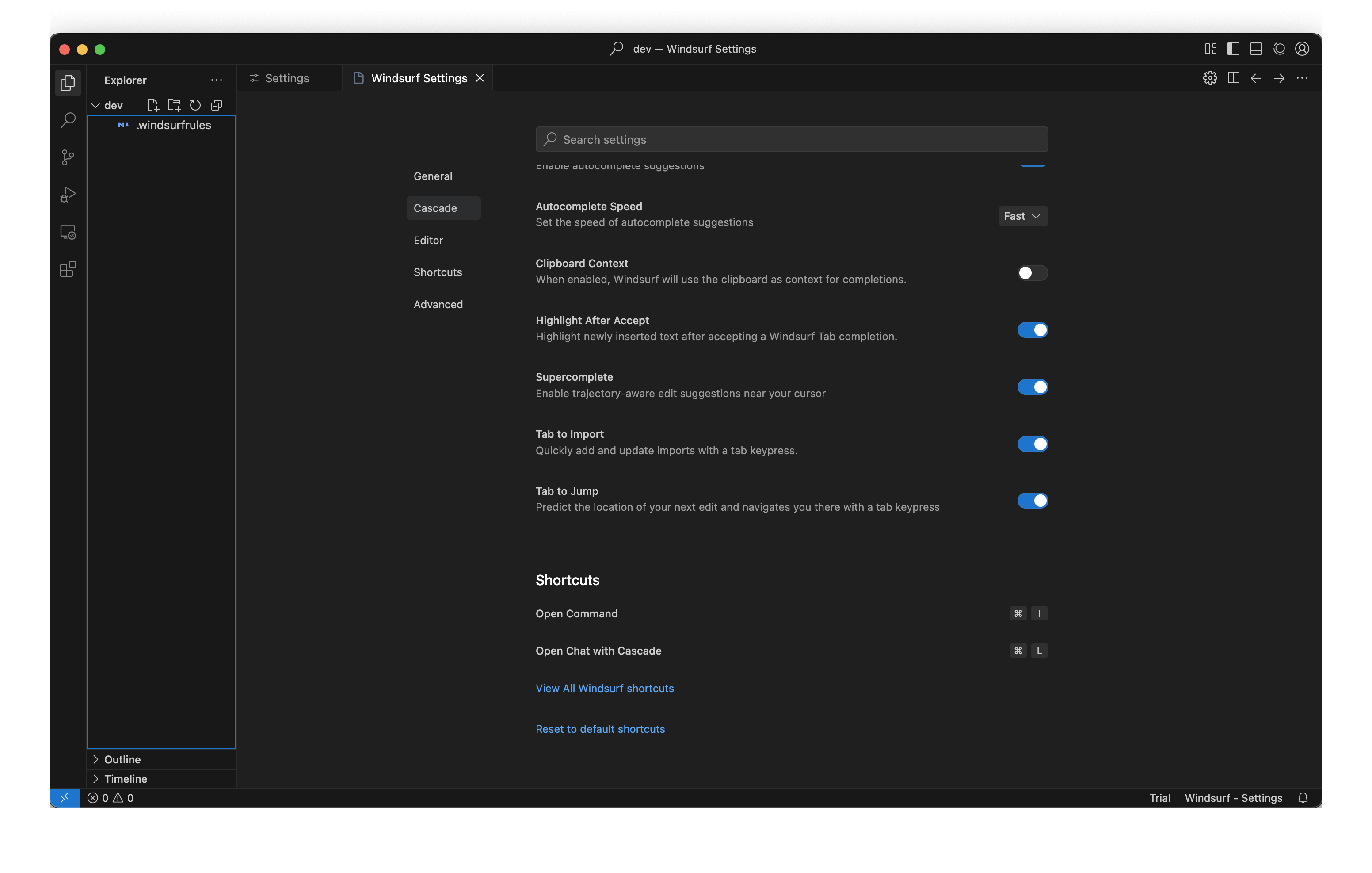Click Reset to default shortcuts link
This screenshot has height=873, width=1372.
[x=600, y=729]
